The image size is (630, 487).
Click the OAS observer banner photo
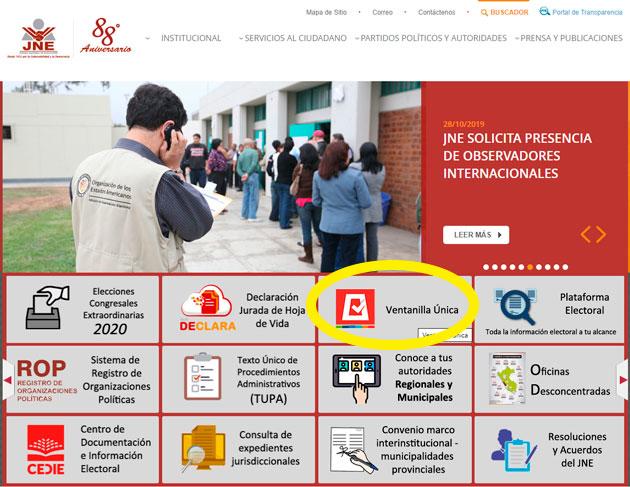click(x=212, y=177)
